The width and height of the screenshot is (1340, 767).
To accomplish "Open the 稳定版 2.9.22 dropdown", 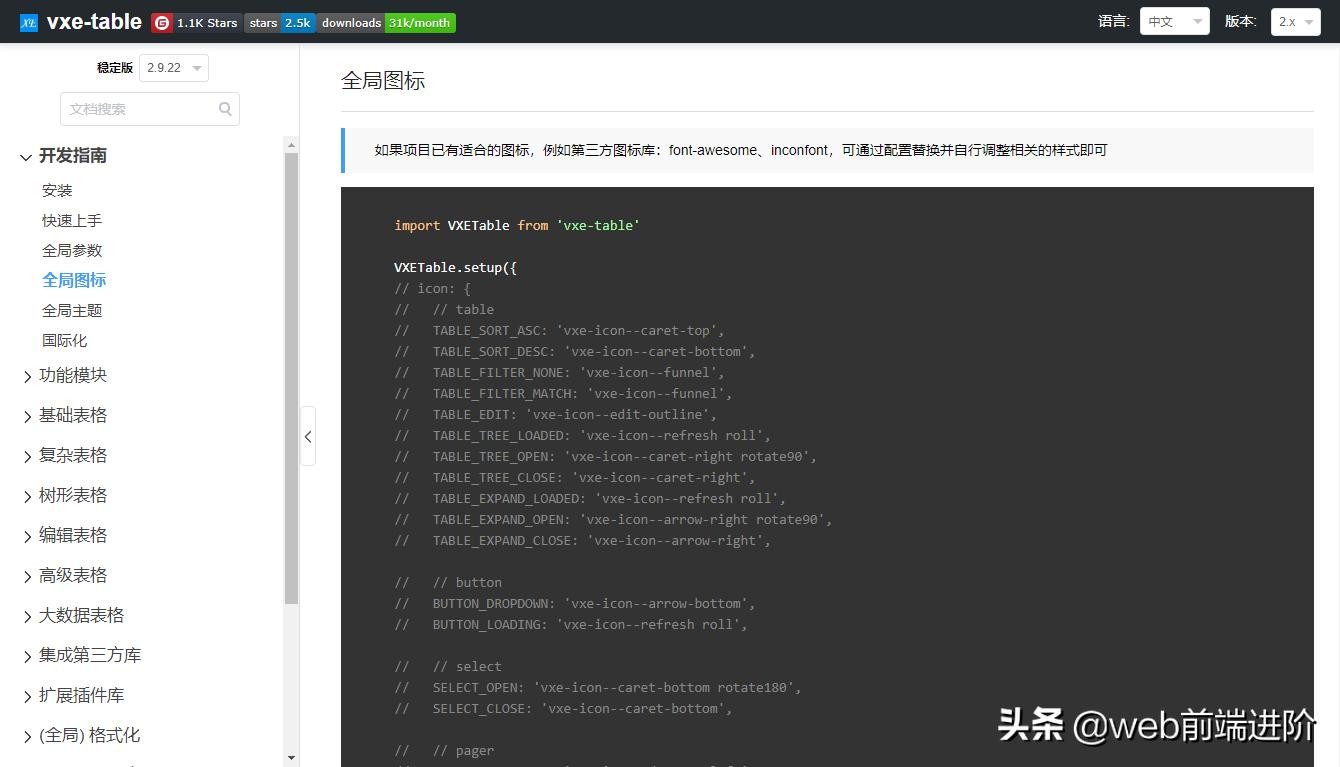I will pyautogui.click(x=174, y=68).
